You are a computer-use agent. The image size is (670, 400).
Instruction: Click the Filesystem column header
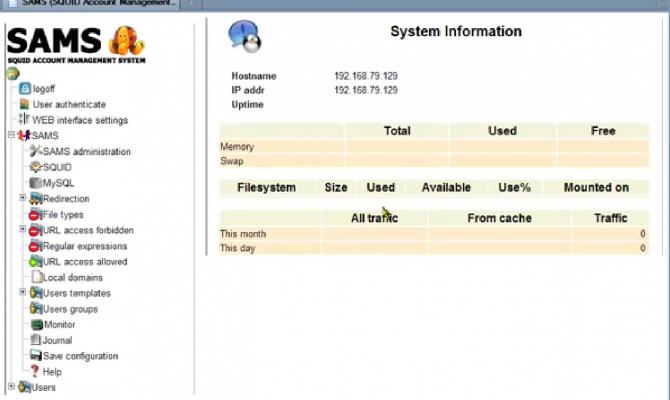tap(266, 188)
